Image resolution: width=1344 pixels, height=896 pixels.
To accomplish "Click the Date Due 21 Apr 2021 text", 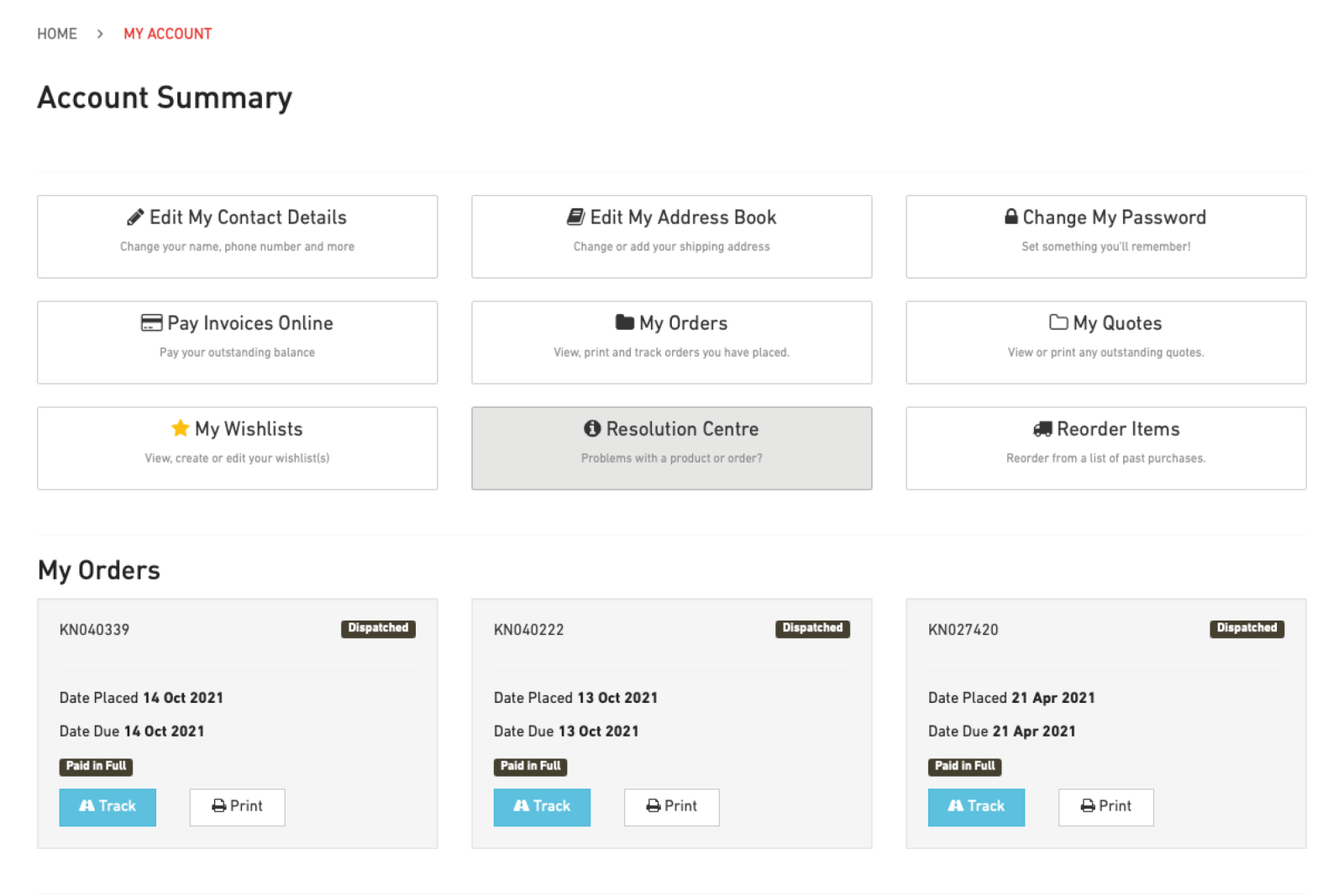I will pos(1001,731).
